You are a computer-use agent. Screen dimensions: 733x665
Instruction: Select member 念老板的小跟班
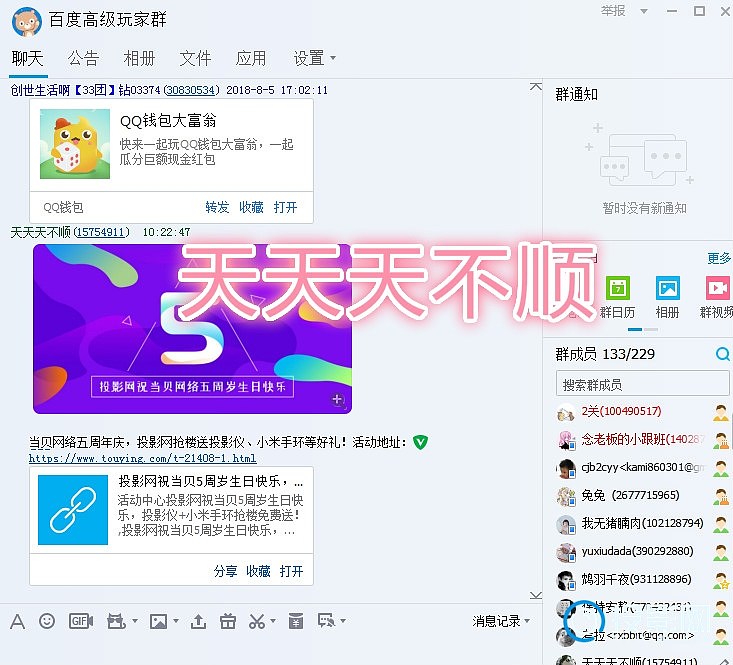642,440
